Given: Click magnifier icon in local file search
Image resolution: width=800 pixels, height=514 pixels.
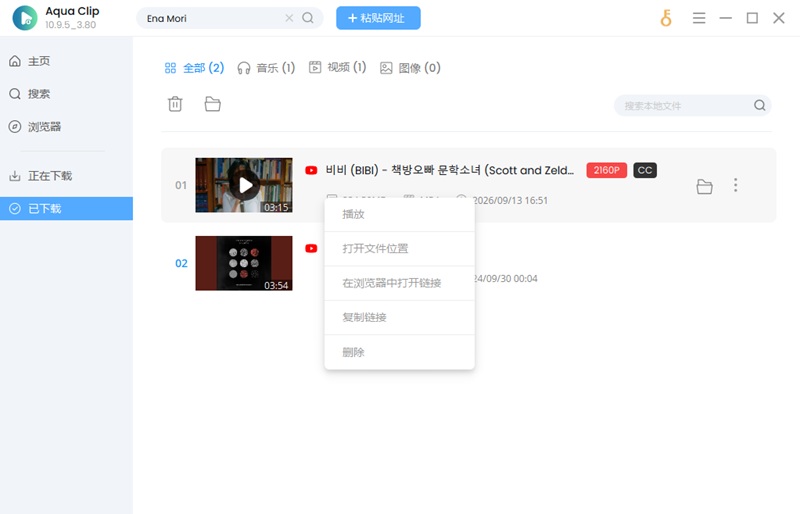Looking at the screenshot, I should pyautogui.click(x=760, y=105).
